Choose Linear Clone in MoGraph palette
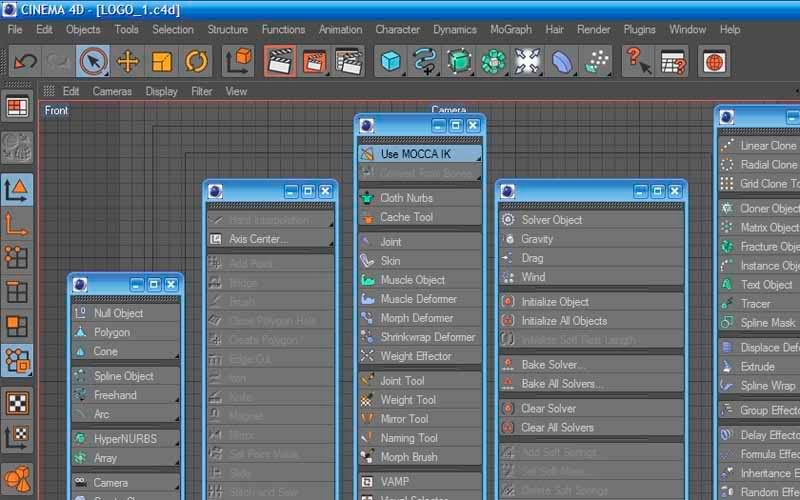This screenshot has height=500, width=800. [x=759, y=146]
